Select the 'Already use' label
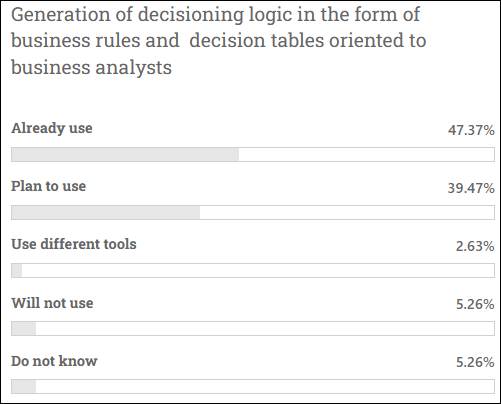 (x=52, y=128)
